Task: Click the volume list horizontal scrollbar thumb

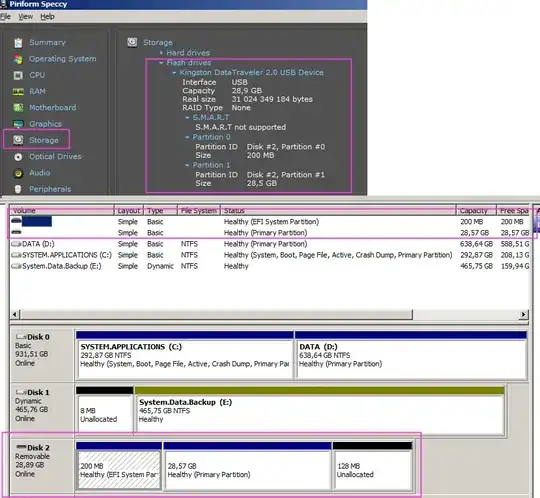Action: pyautogui.click(x=216, y=314)
